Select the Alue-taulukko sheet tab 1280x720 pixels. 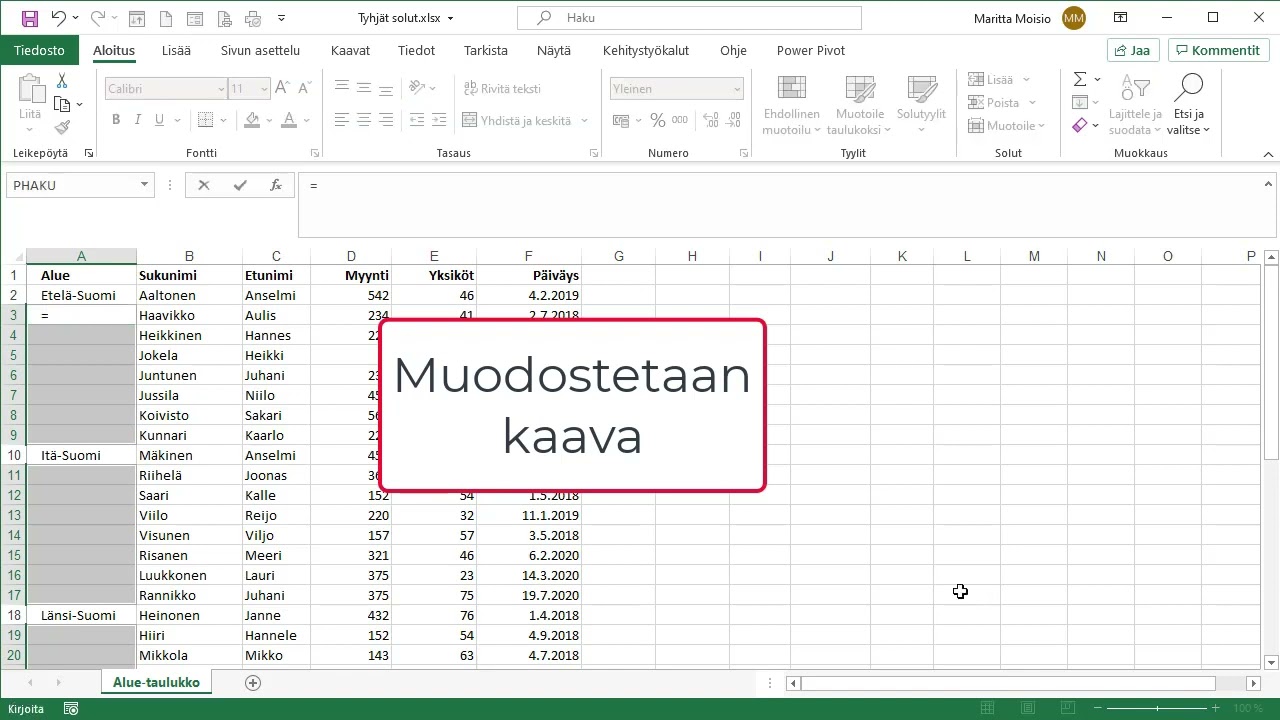click(x=156, y=682)
